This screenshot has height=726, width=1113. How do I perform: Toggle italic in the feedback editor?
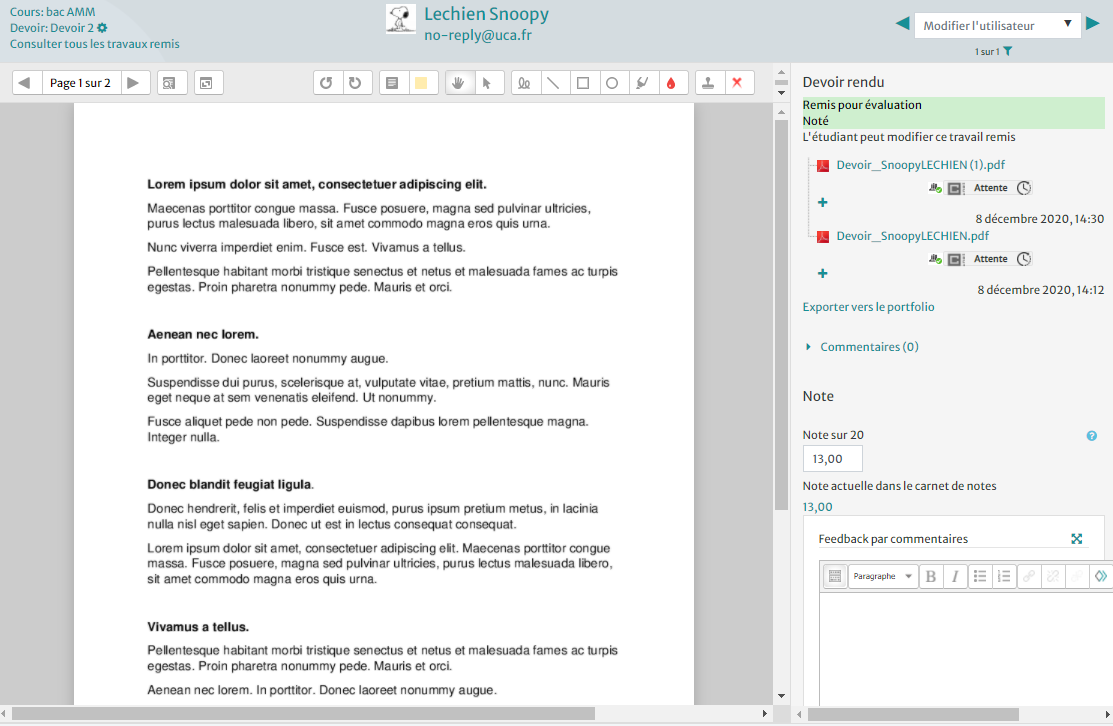pos(955,576)
